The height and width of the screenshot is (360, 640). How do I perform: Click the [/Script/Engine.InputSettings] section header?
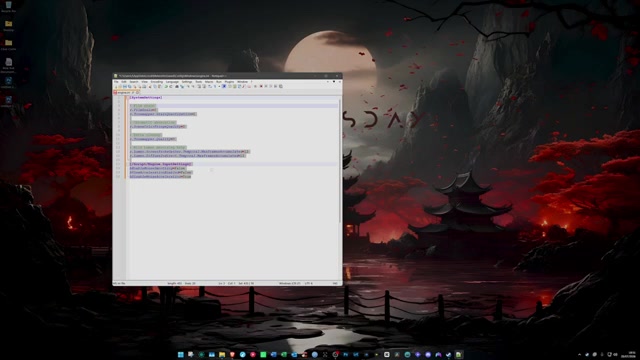click(x=161, y=164)
